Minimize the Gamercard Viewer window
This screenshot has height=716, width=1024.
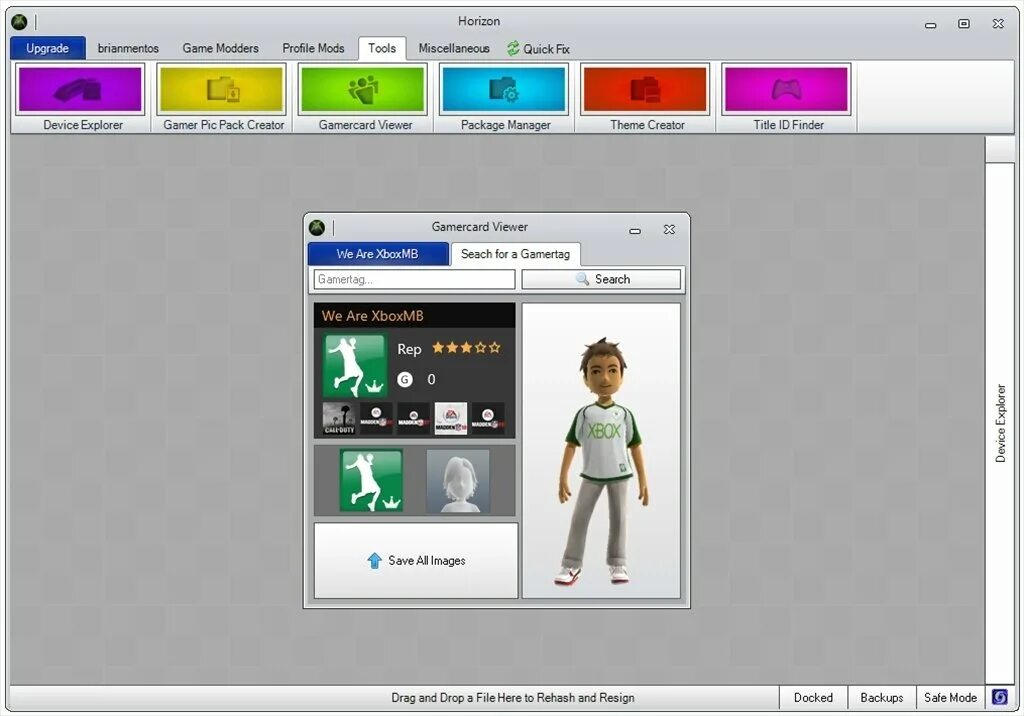635,231
